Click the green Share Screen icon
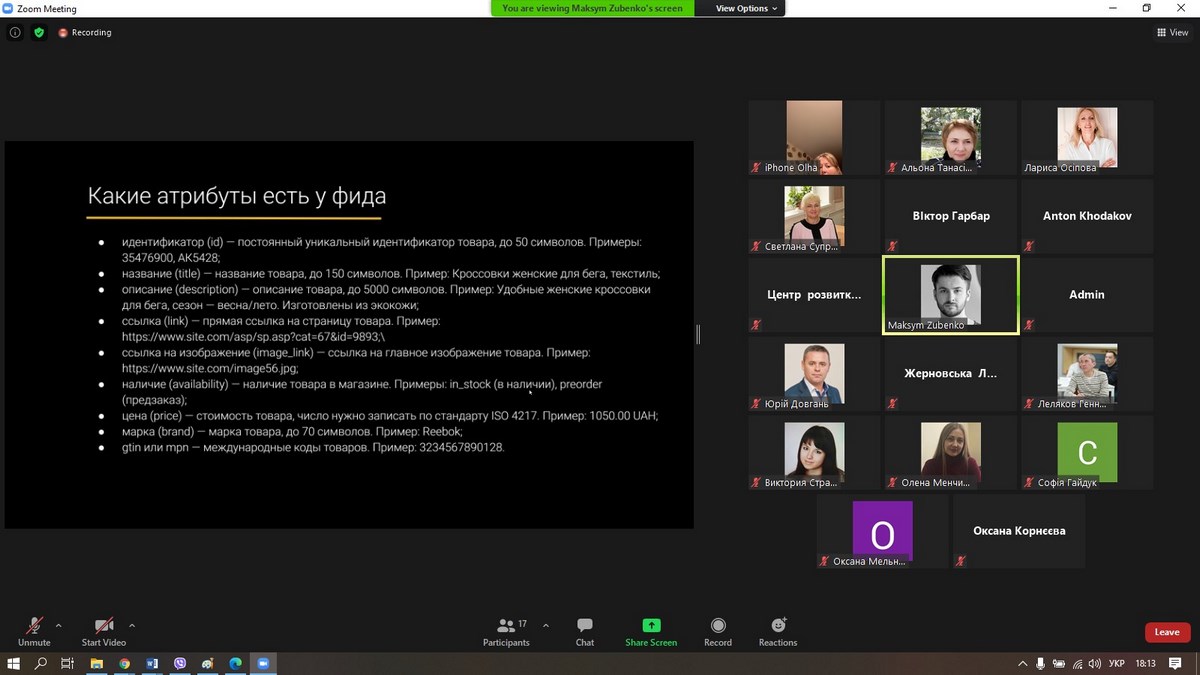This screenshot has height=675, width=1200. (x=651, y=626)
